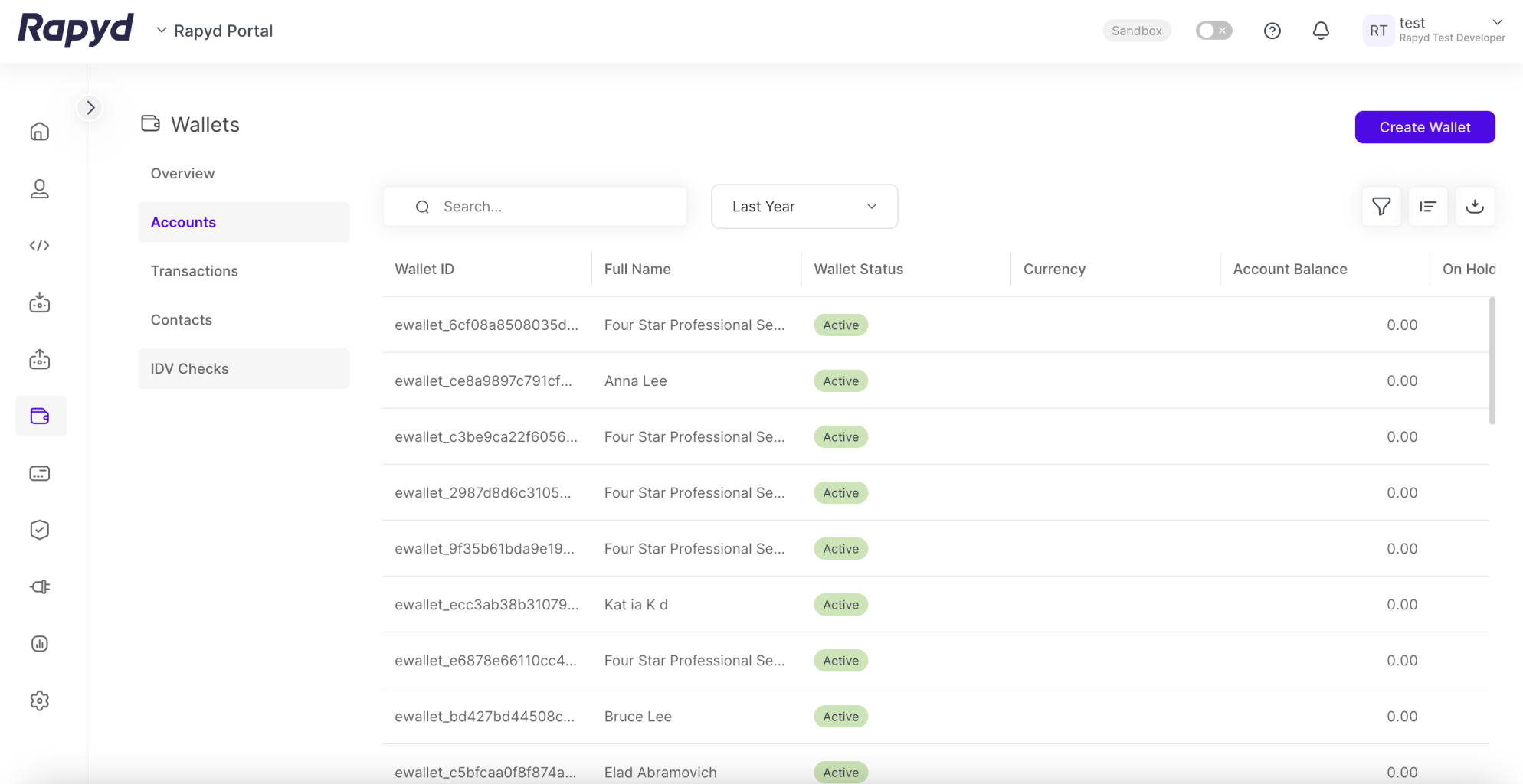Open the Settings gear sidebar icon

coord(40,701)
